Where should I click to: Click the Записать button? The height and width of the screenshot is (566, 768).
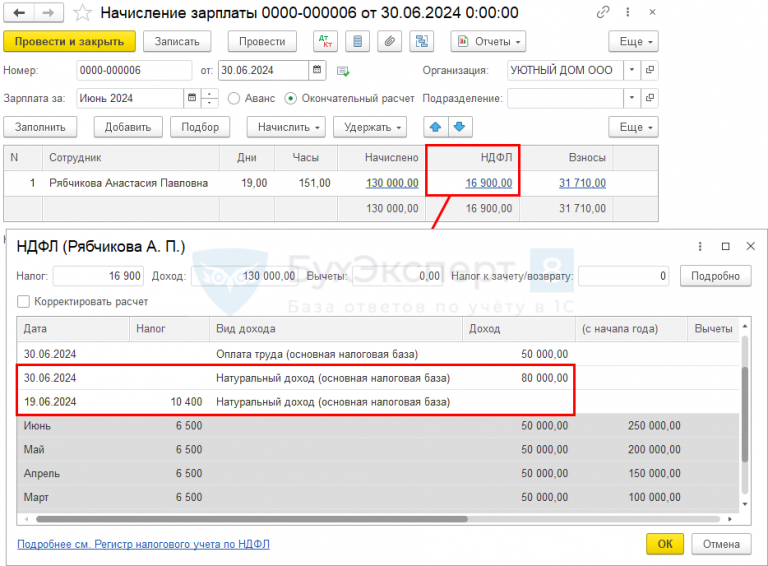click(177, 42)
